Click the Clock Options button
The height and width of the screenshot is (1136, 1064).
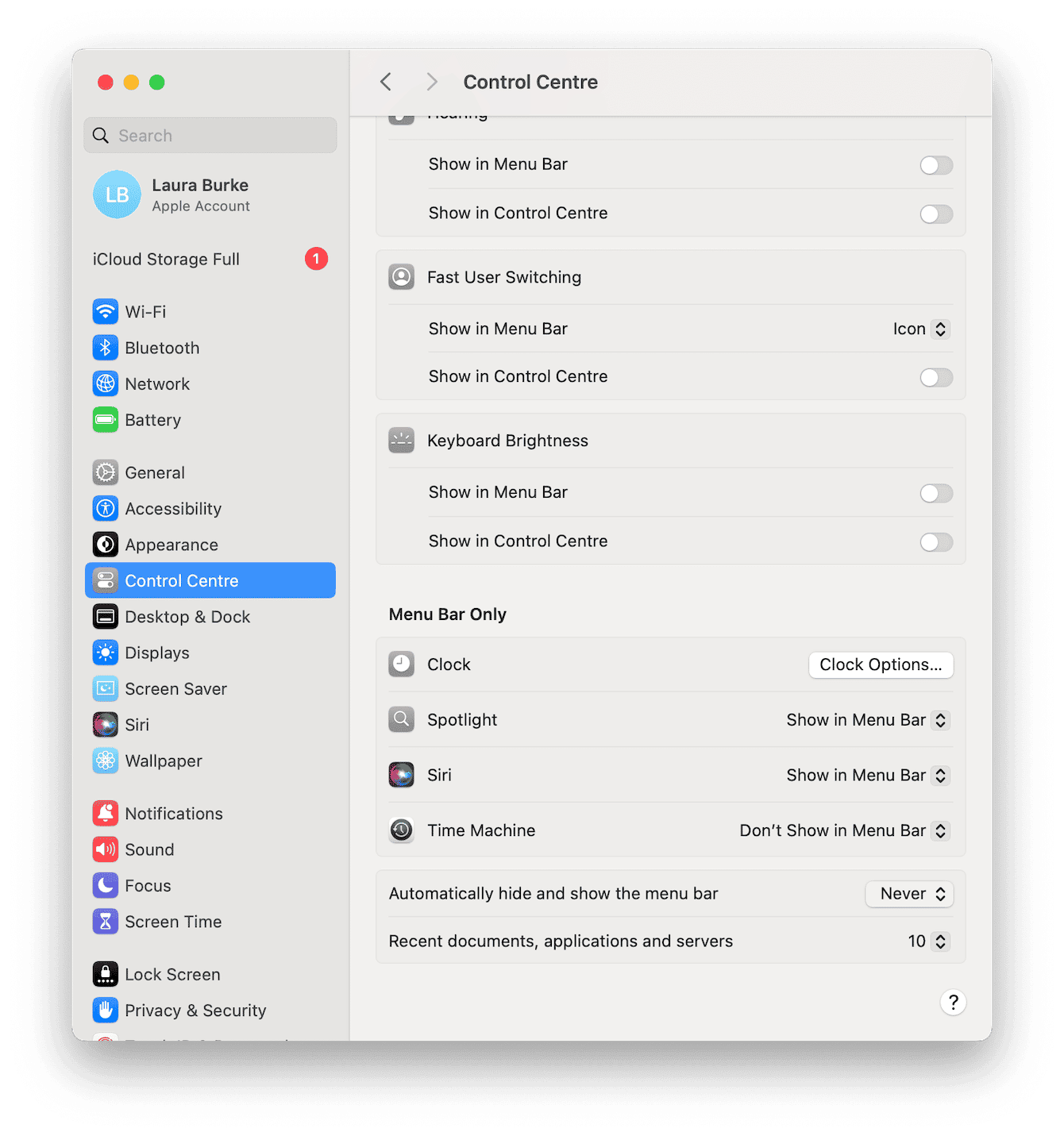click(881, 664)
